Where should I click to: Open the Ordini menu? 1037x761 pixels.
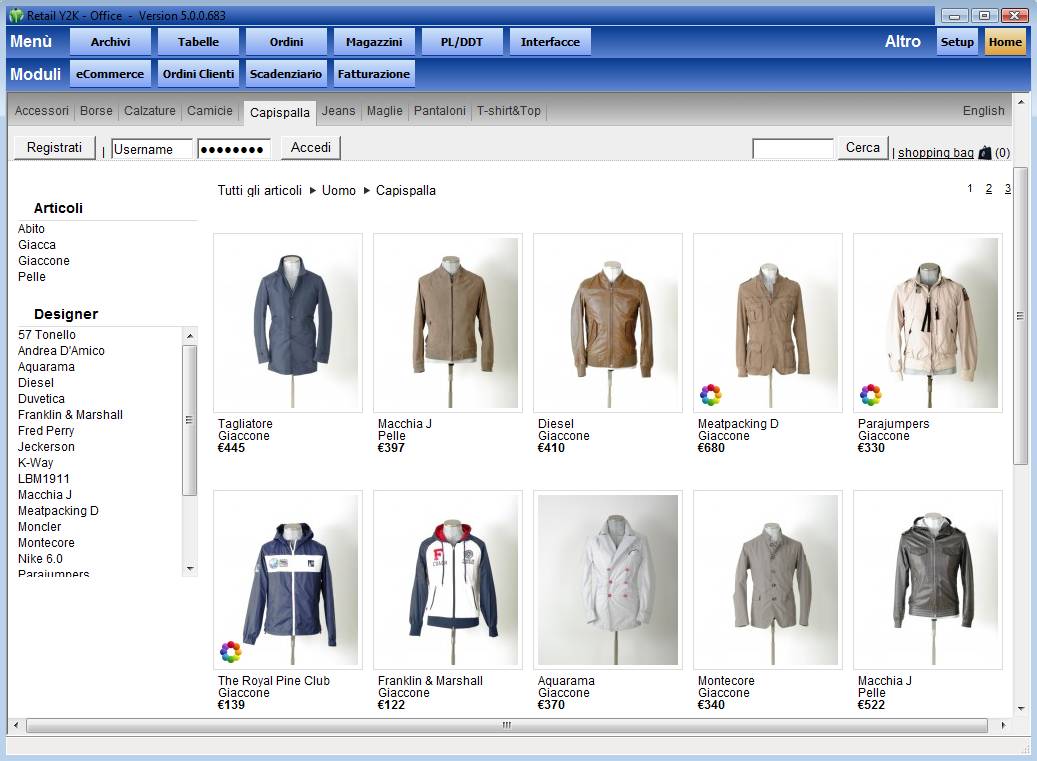click(x=286, y=42)
